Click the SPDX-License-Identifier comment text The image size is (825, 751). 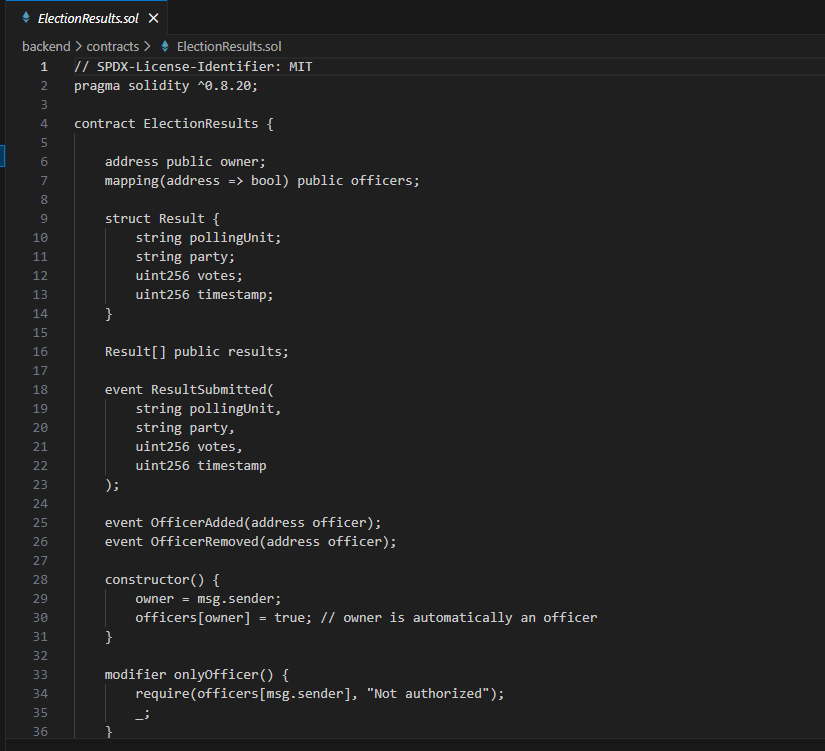point(193,67)
